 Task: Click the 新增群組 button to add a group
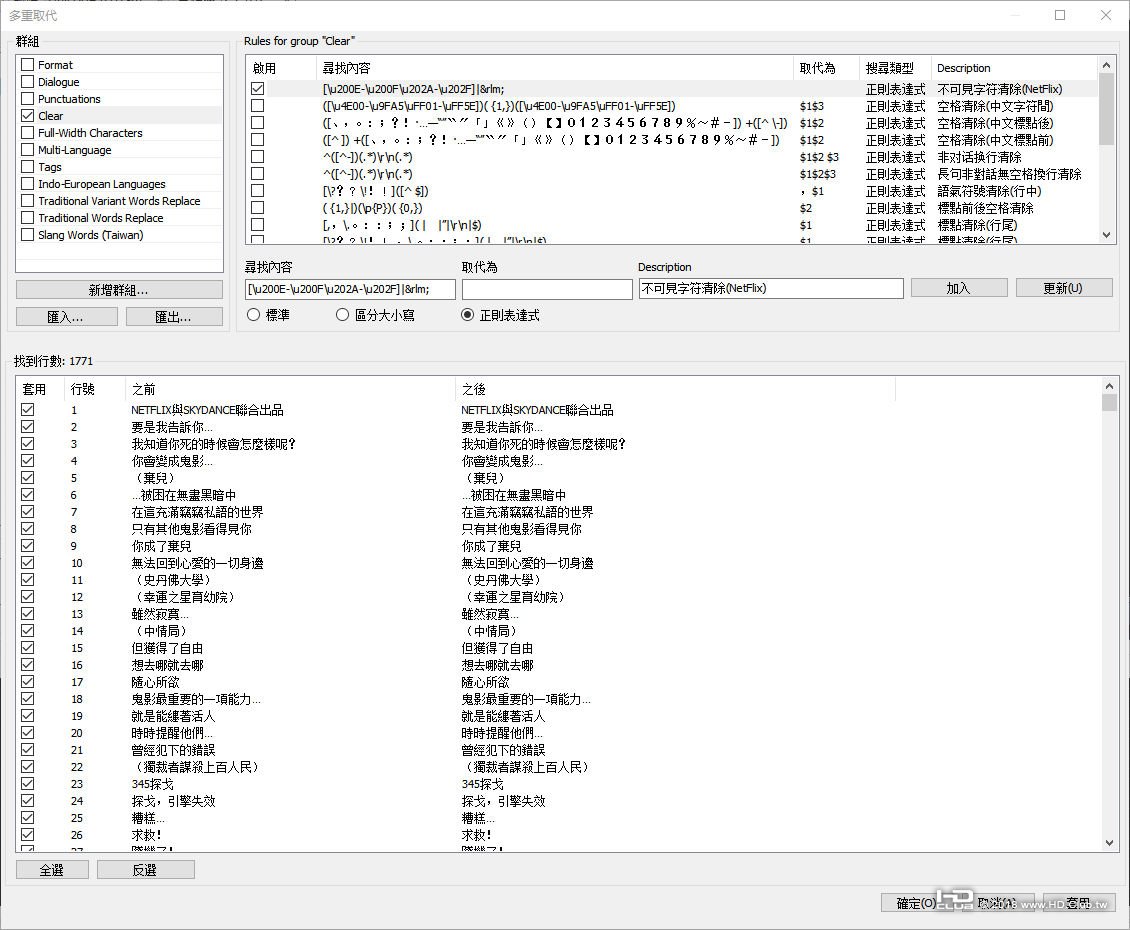118,289
